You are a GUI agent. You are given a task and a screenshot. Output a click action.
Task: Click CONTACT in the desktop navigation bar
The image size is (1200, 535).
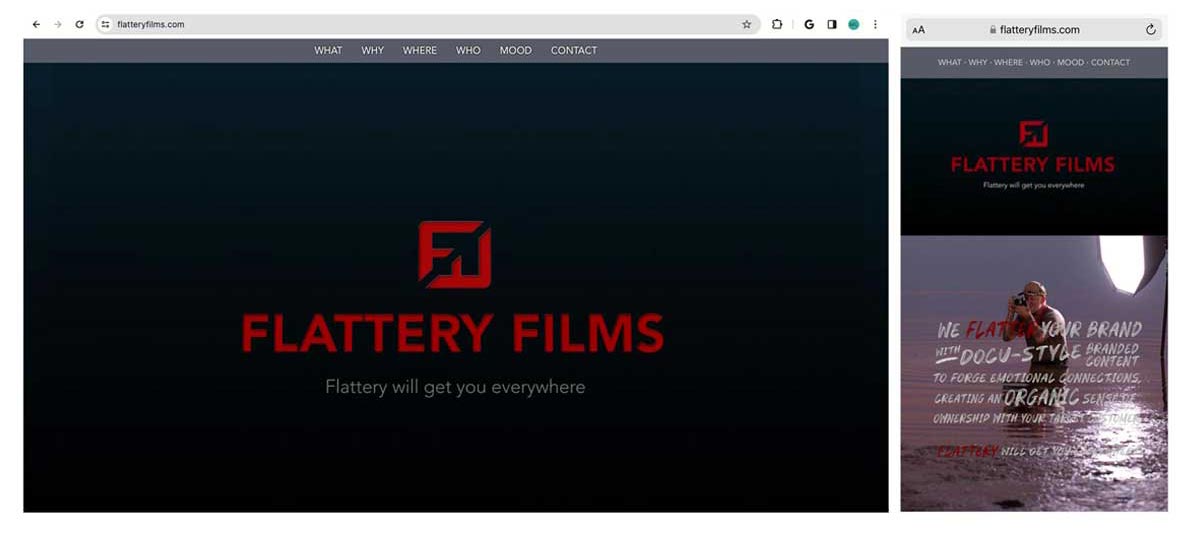tap(573, 51)
